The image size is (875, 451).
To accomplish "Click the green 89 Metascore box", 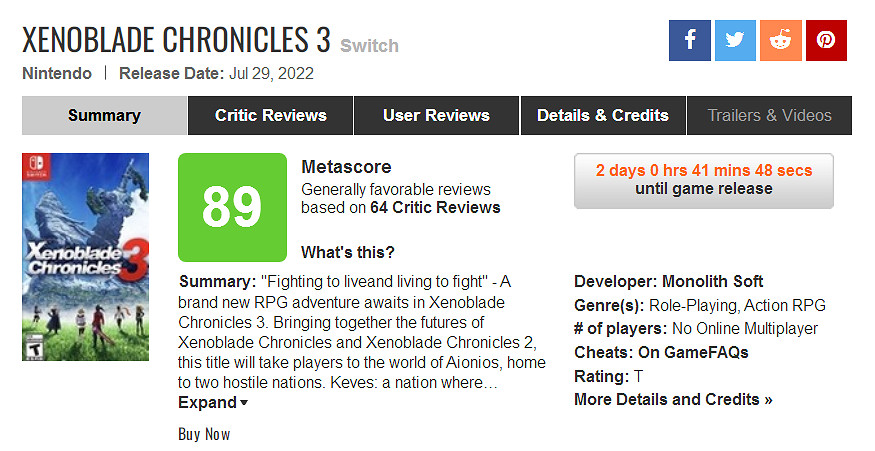I will pos(232,207).
